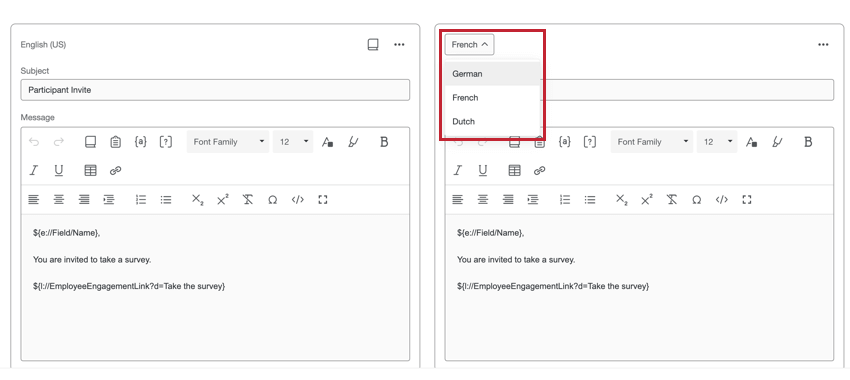
Task: Align text right in the English editor
Action: (84, 200)
